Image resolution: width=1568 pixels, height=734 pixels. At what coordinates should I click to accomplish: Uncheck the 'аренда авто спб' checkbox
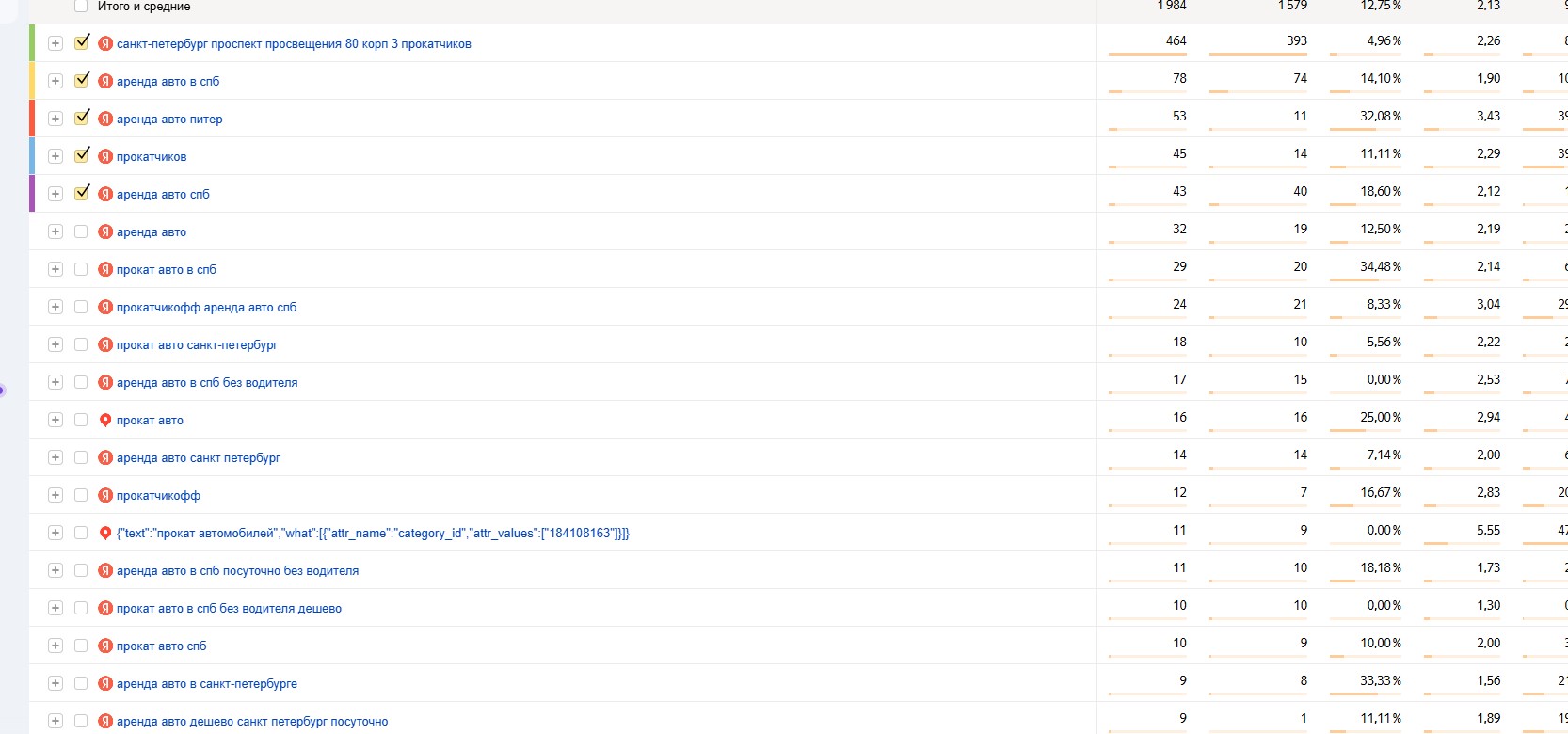pyautogui.click(x=81, y=193)
